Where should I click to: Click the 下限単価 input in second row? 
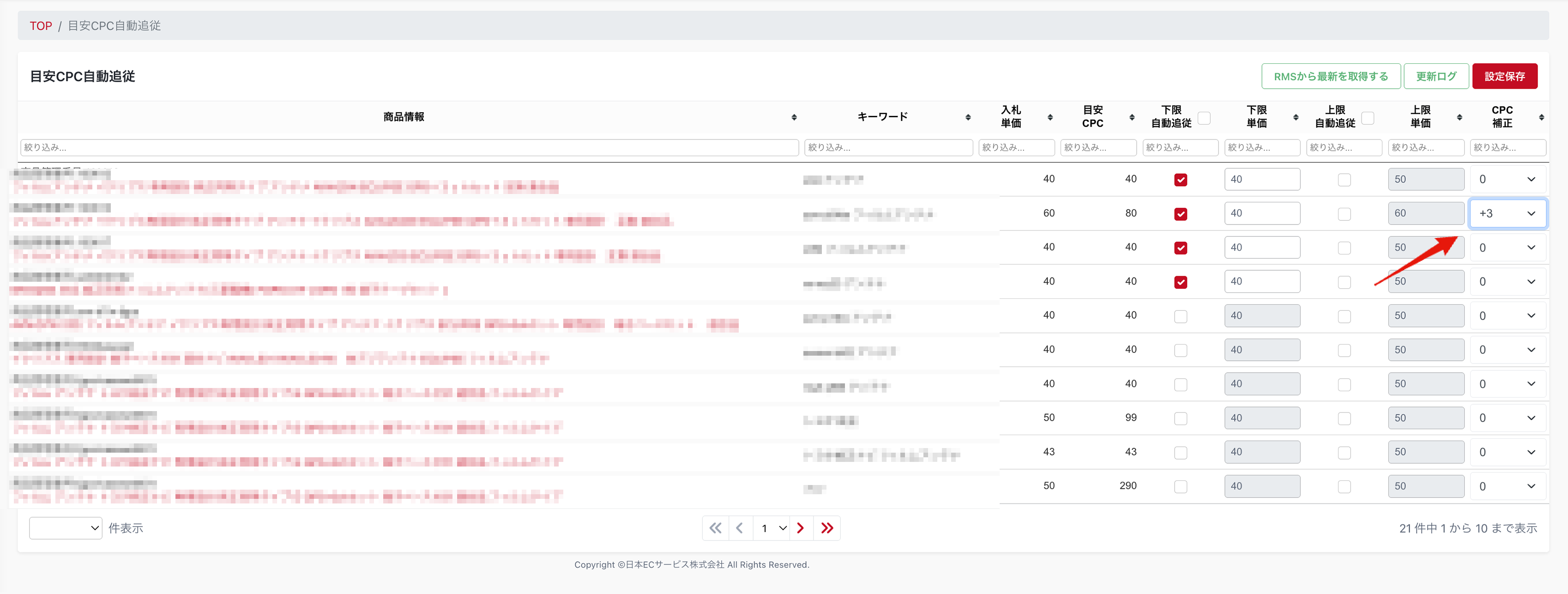pyautogui.click(x=1261, y=213)
